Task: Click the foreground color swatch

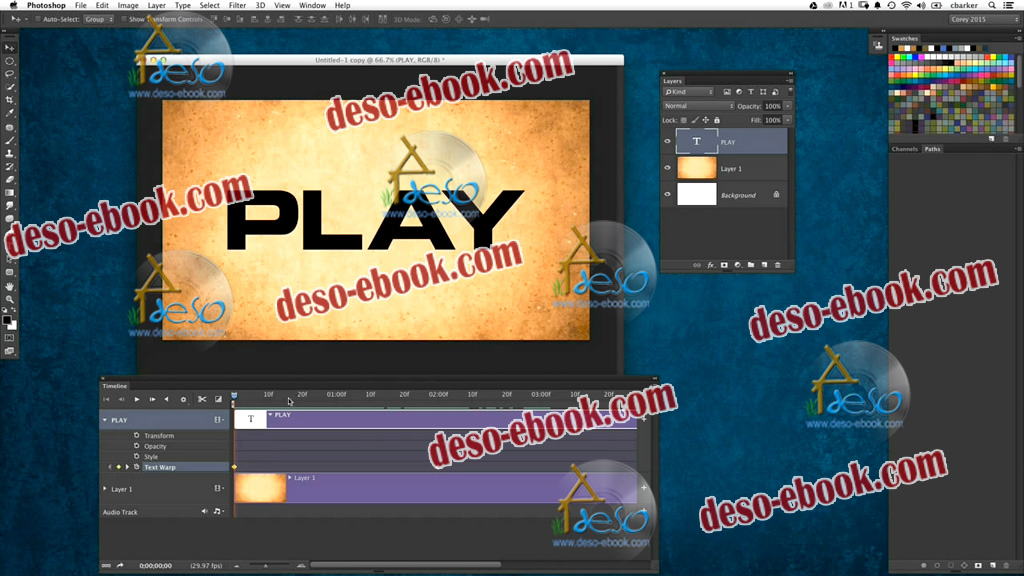Action: 7,320
